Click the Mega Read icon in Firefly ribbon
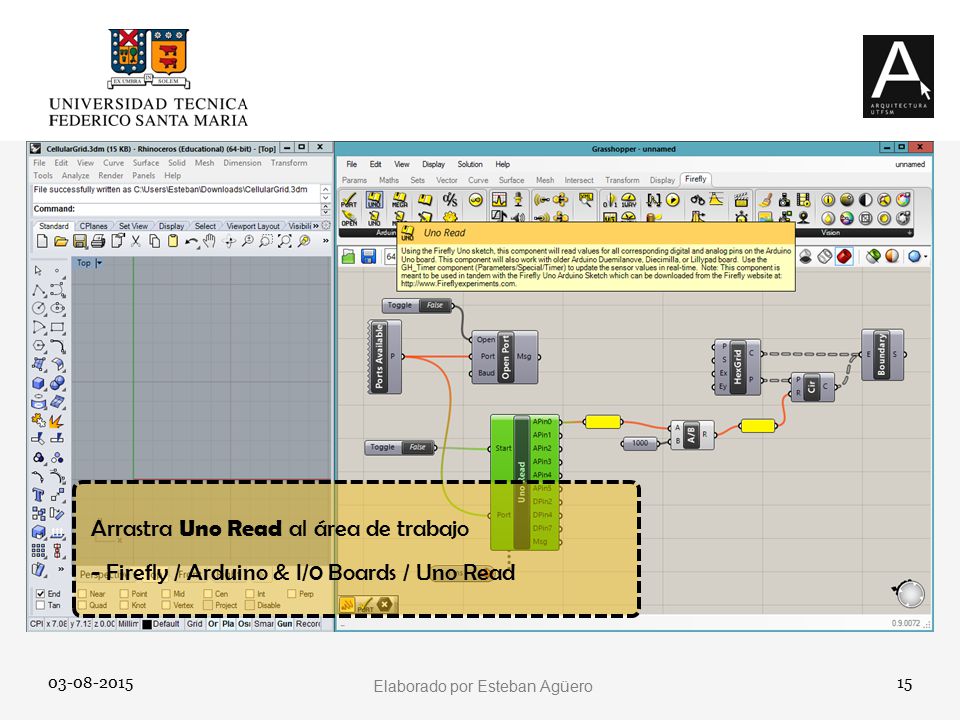960x720 pixels. pyautogui.click(x=399, y=200)
